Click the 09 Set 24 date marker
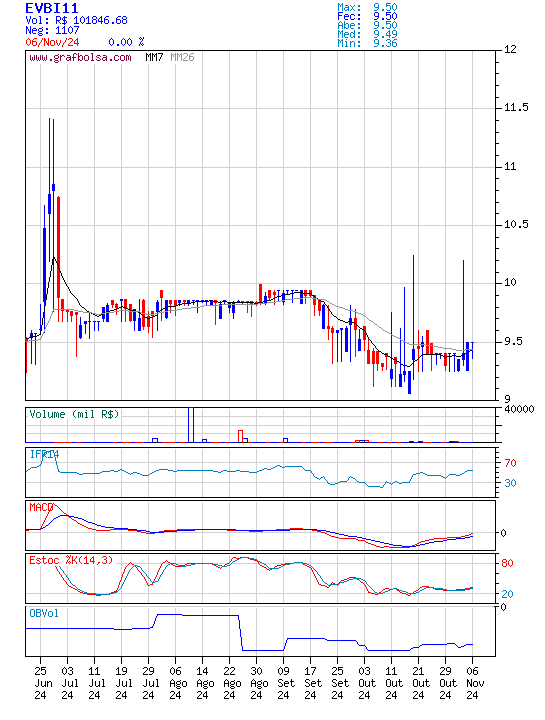The height and width of the screenshot is (720, 545). [283, 683]
